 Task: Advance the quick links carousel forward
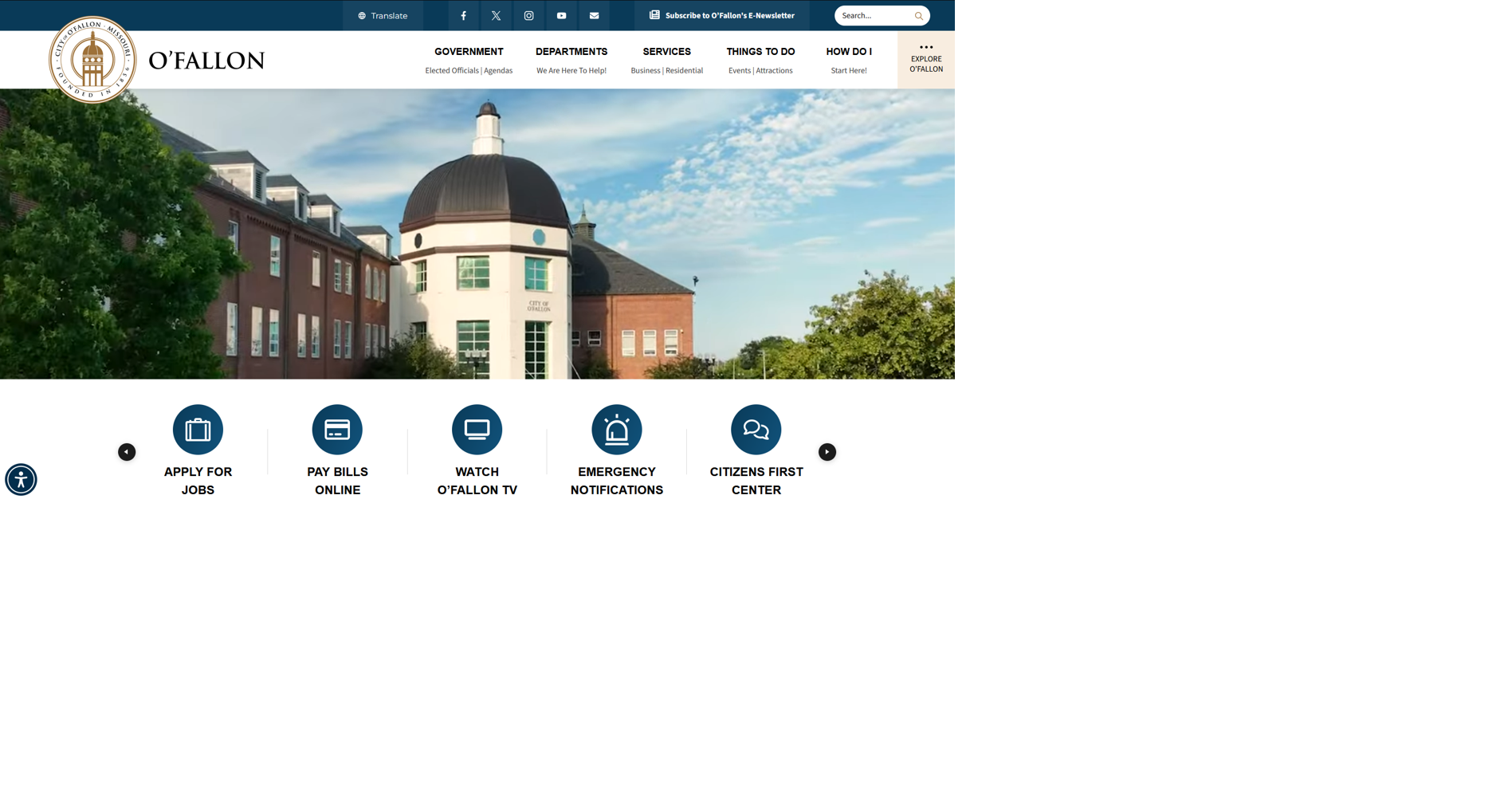pyautogui.click(x=827, y=451)
